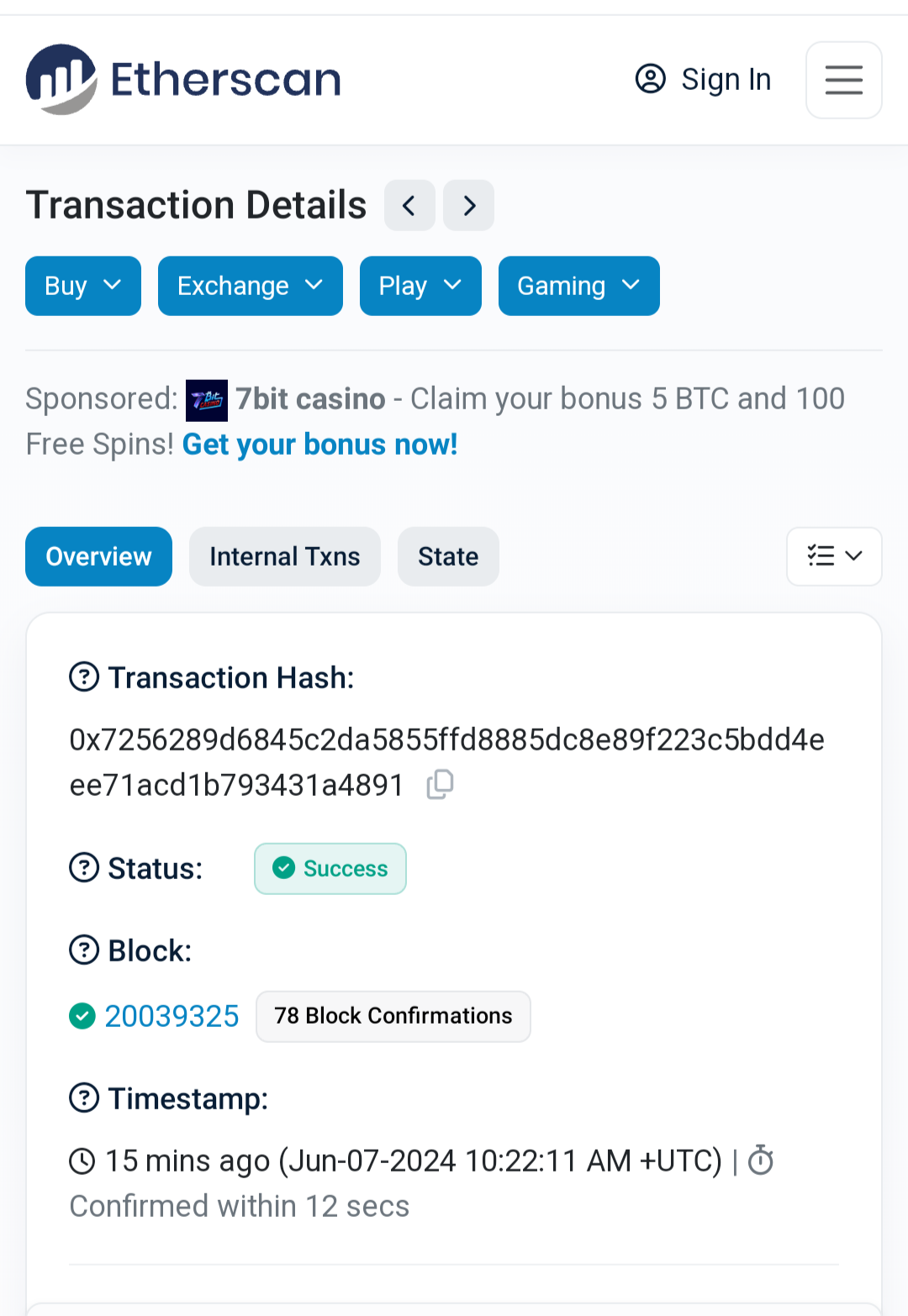Copy the transaction hash
The width and height of the screenshot is (908, 1316).
(x=441, y=784)
